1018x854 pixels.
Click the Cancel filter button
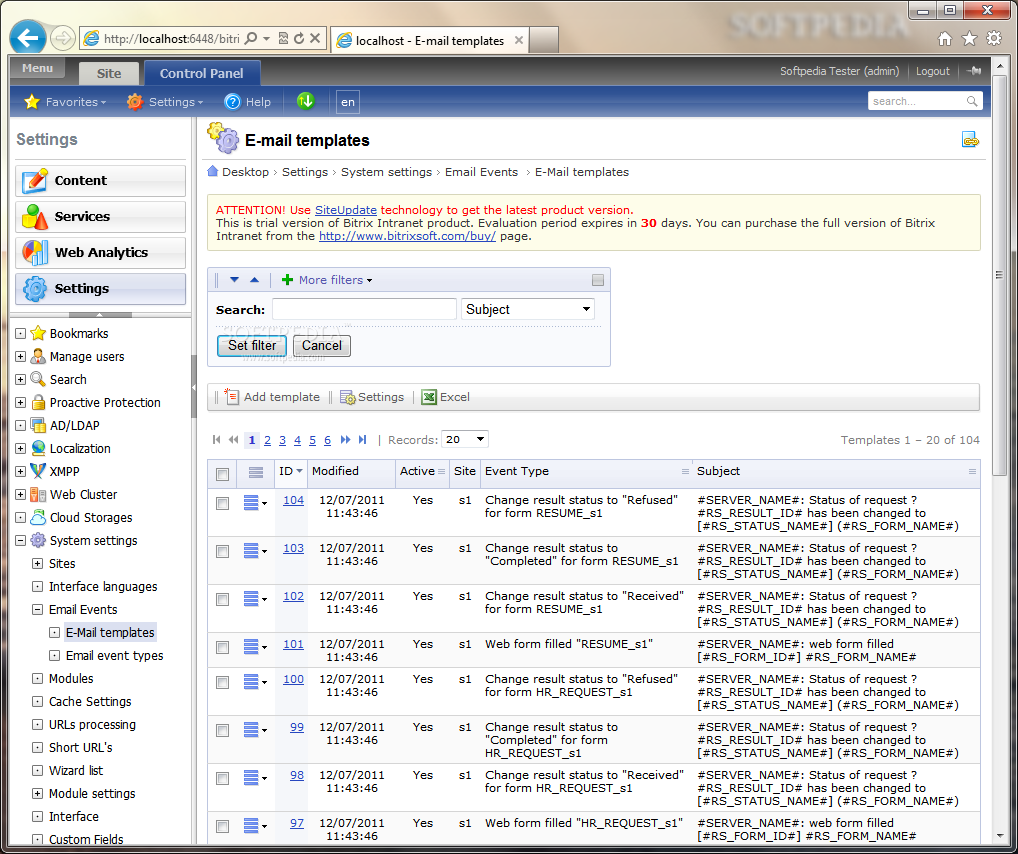[x=322, y=345]
